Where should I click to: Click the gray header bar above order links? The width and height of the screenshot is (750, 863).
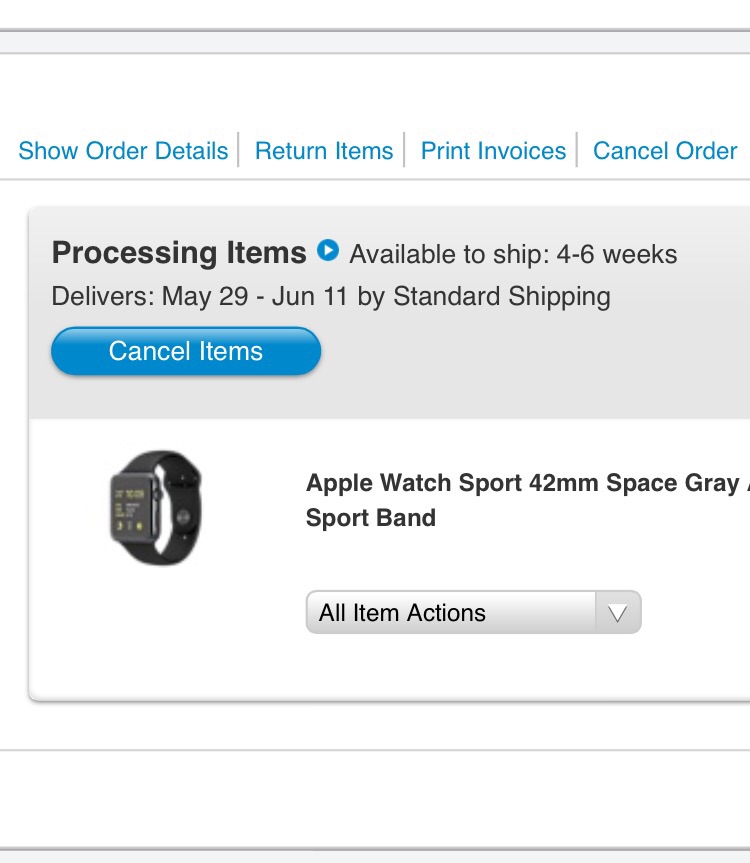click(x=375, y=42)
